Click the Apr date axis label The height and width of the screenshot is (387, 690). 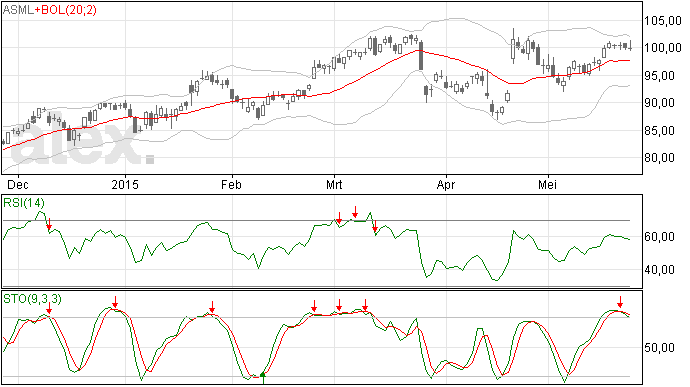[446, 184]
